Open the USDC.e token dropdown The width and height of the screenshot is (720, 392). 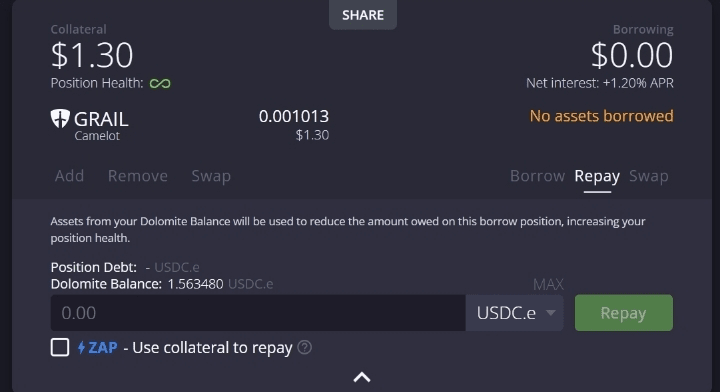pos(514,313)
